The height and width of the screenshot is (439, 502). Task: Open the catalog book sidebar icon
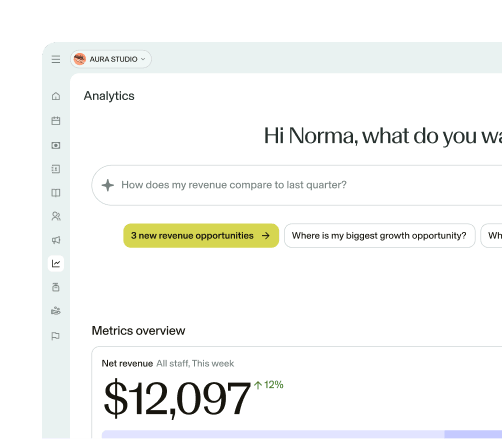(56, 193)
